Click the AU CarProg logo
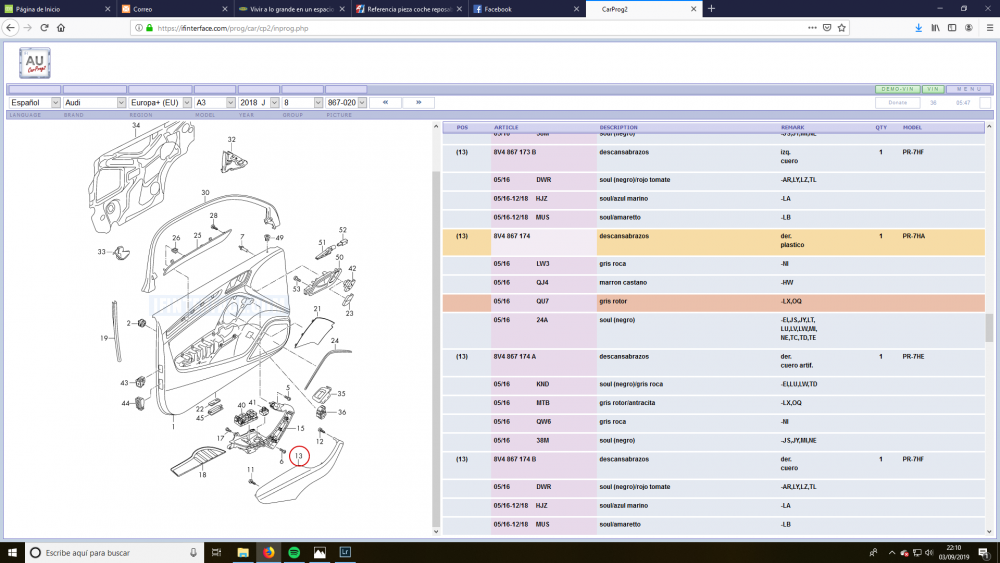 click(34, 62)
